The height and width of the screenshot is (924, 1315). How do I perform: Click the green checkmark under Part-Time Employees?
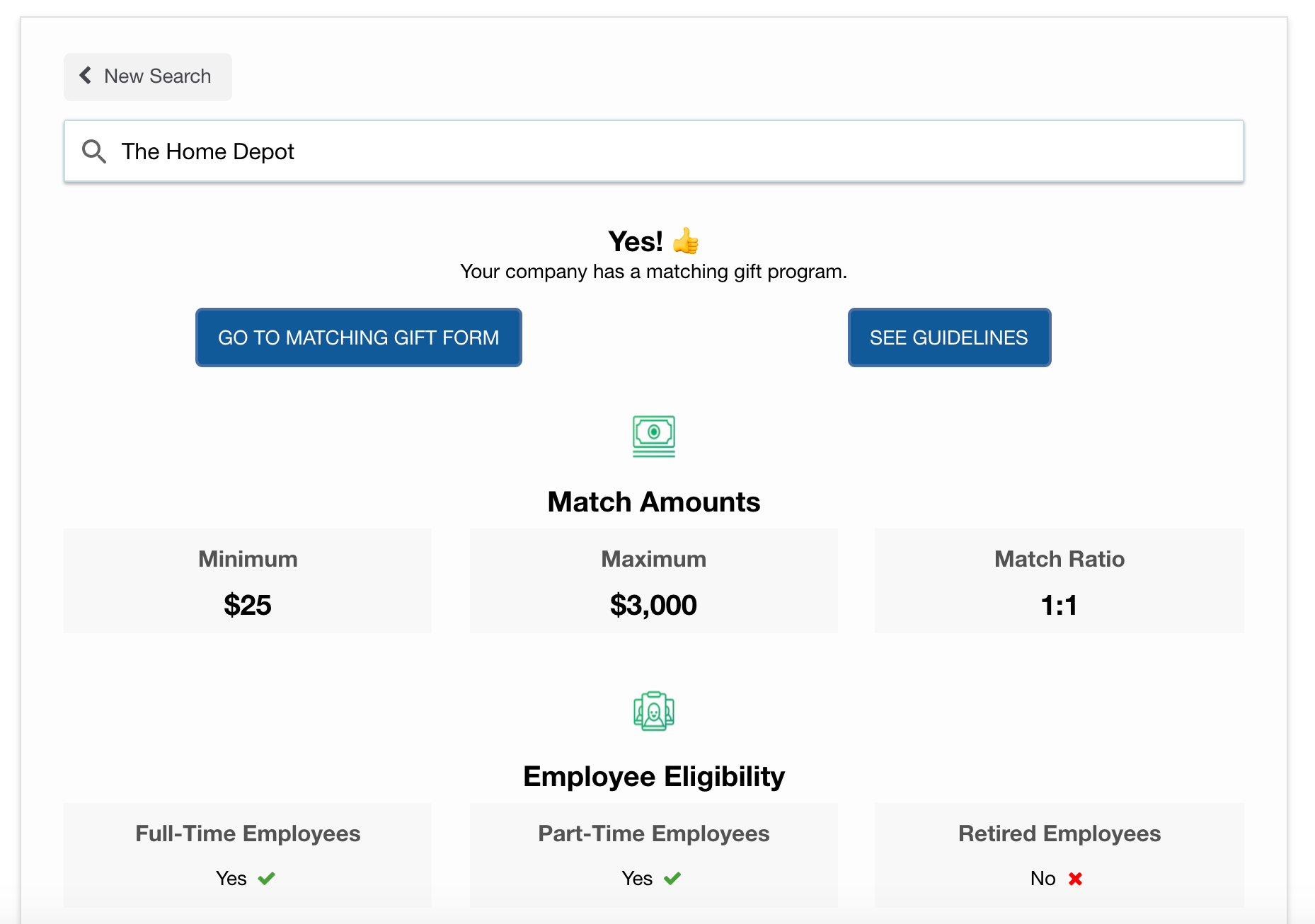coord(672,879)
